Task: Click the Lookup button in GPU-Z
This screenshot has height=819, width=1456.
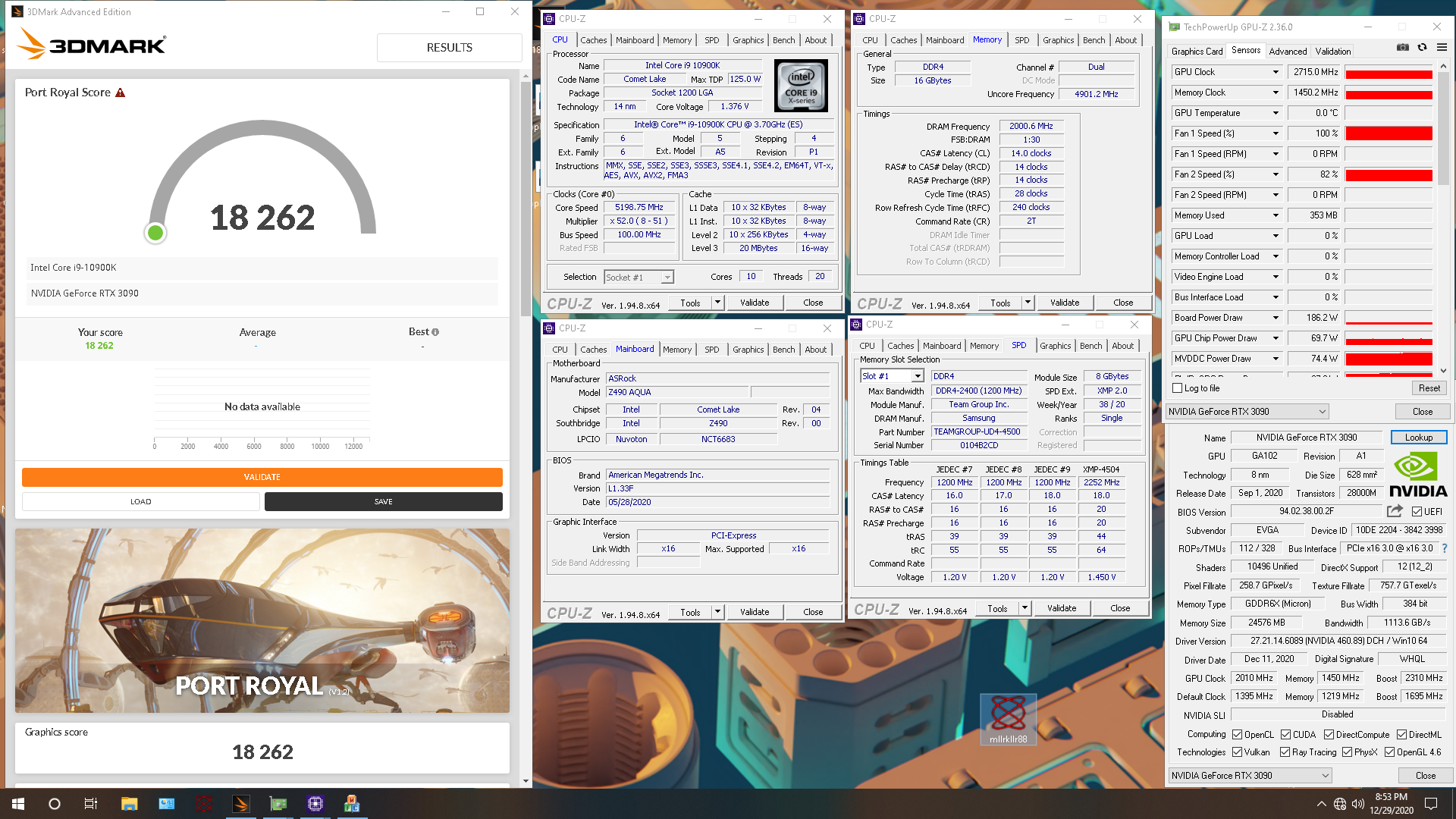Action: click(x=1418, y=437)
